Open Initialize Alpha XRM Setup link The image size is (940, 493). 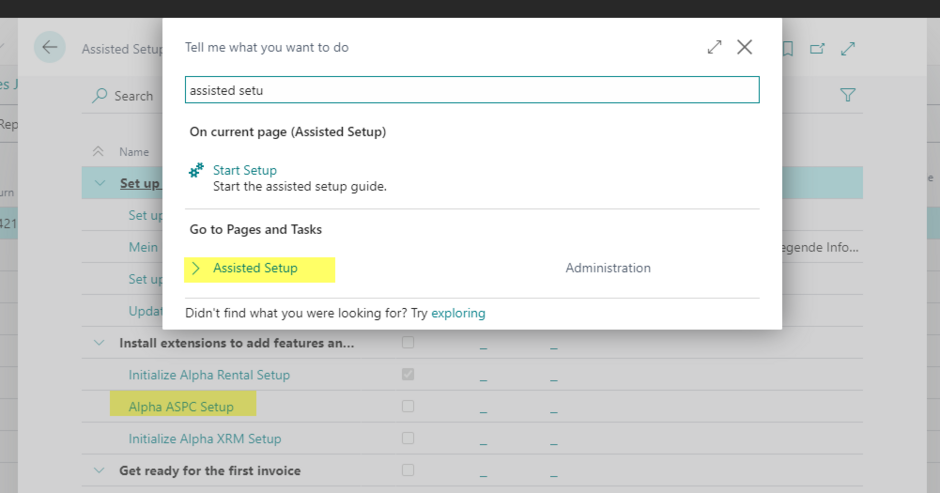pos(205,439)
